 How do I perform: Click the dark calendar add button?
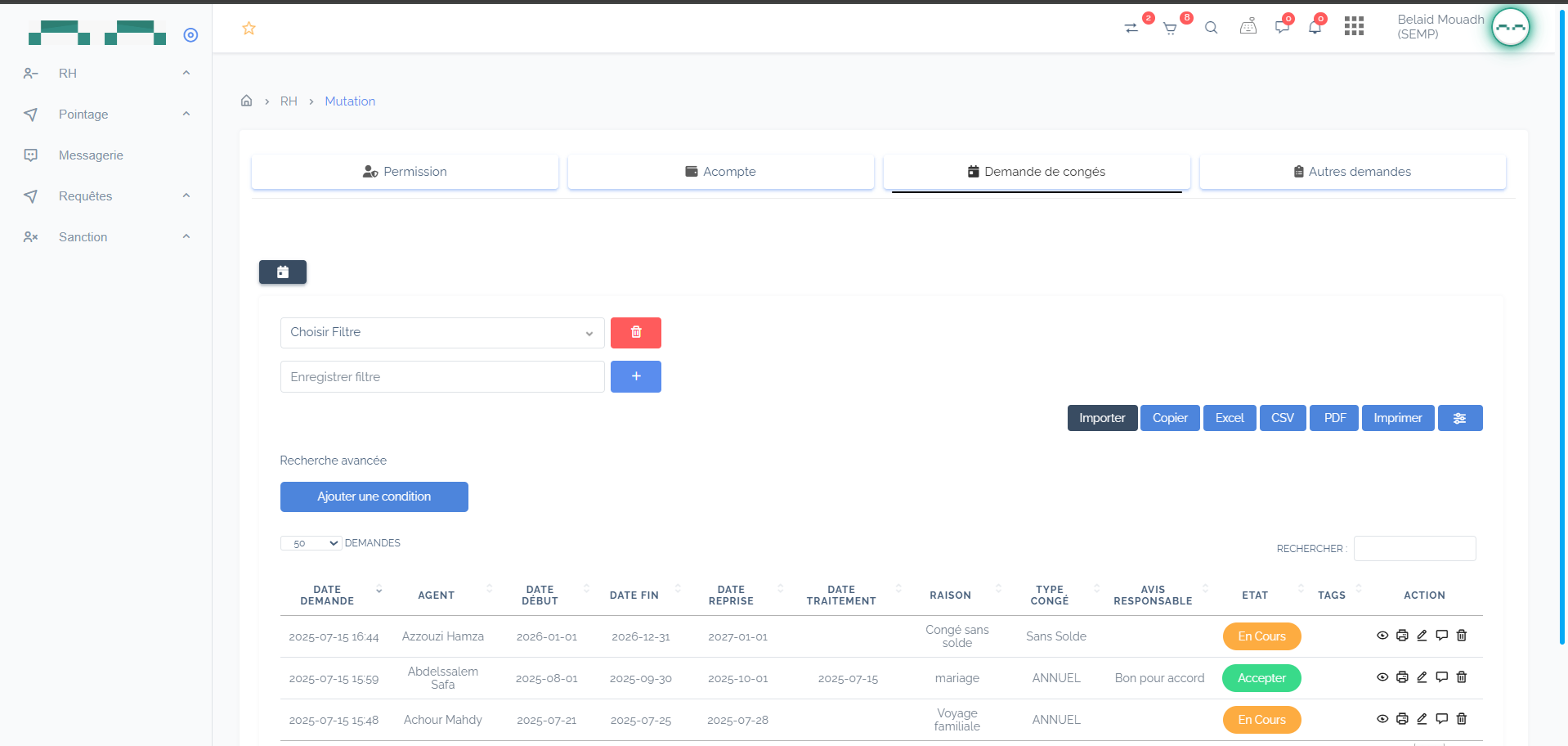coord(283,272)
